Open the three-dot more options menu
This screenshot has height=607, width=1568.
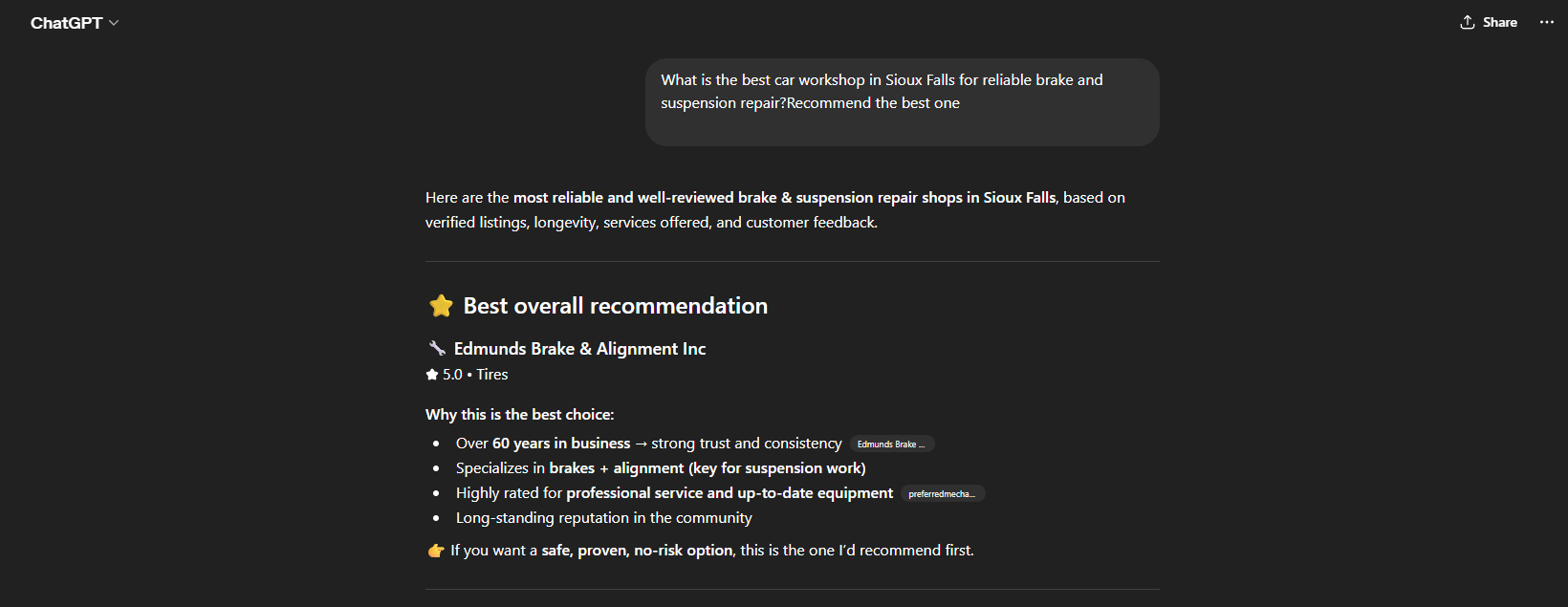point(1546,22)
